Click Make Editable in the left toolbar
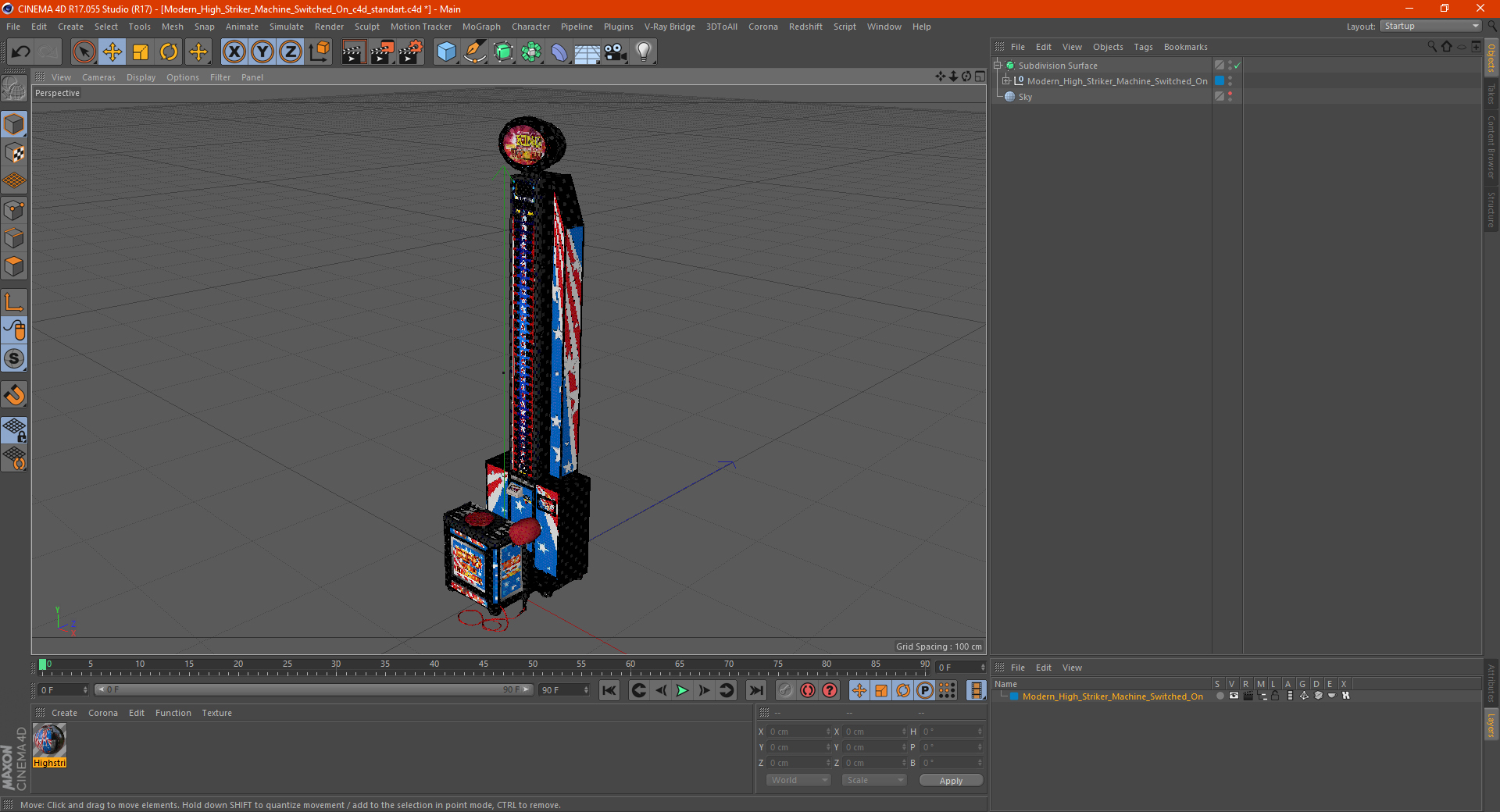Viewport: 1500px width, 812px height. point(14,89)
